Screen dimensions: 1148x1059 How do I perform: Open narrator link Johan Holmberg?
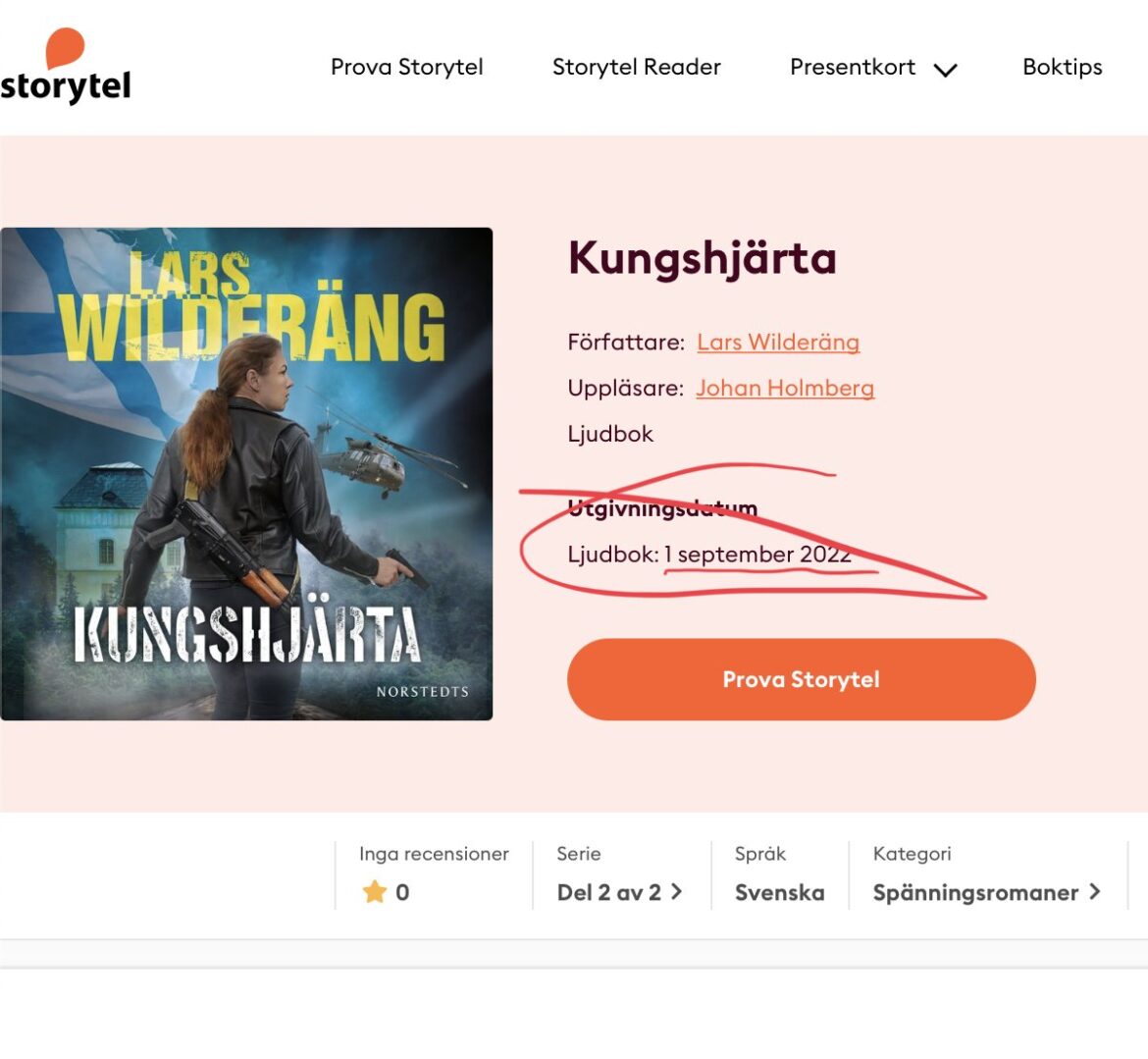pyautogui.click(x=785, y=388)
